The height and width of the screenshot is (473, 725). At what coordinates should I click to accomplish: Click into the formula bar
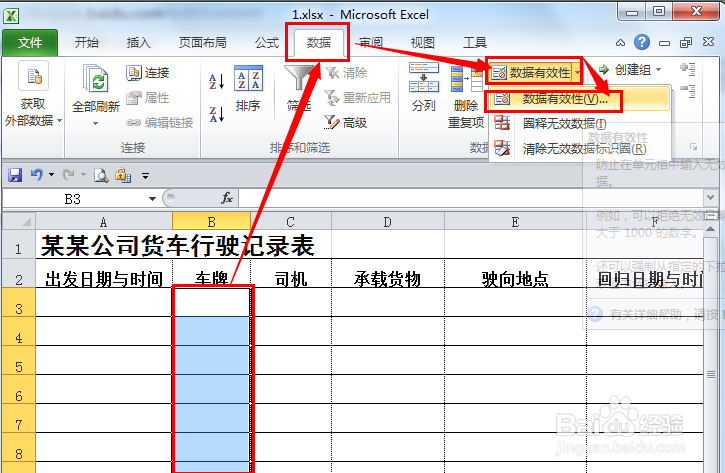(x=472, y=198)
